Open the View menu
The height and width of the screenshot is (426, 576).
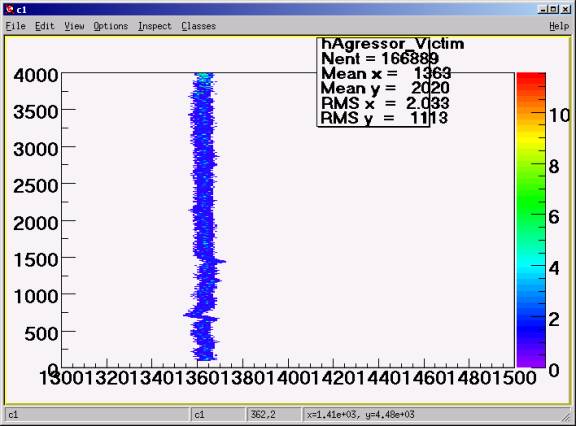[x=74, y=26]
